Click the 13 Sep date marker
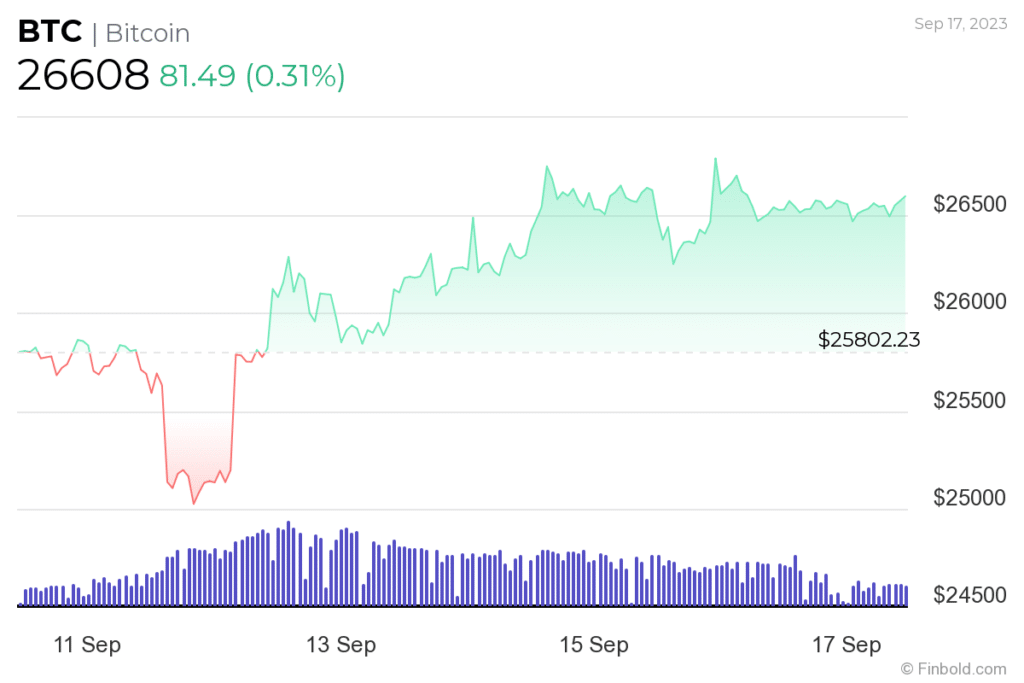This screenshot has height=683, width=1024. point(342,645)
